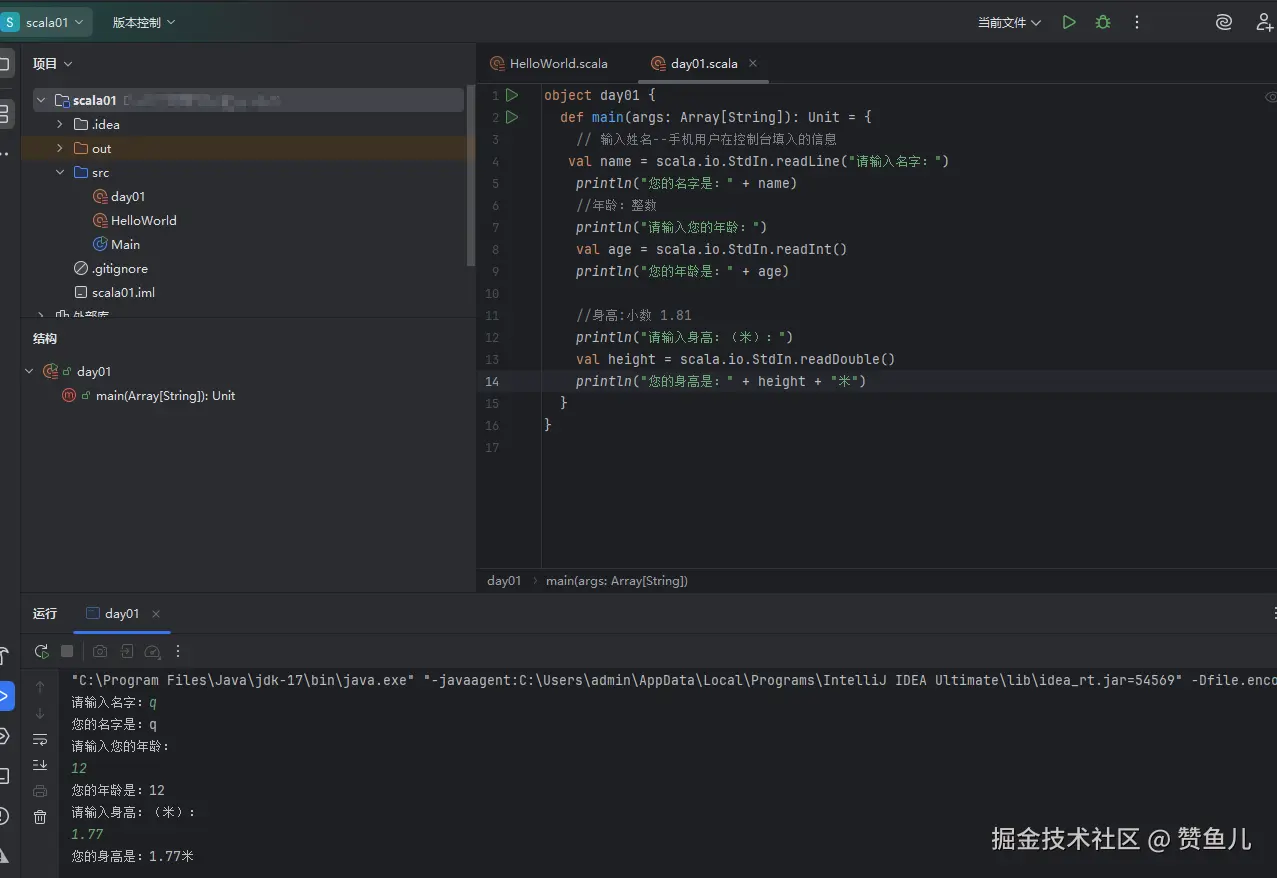Run current file with the green play icon
The height and width of the screenshot is (878, 1277).
(x=1069, y=21)
